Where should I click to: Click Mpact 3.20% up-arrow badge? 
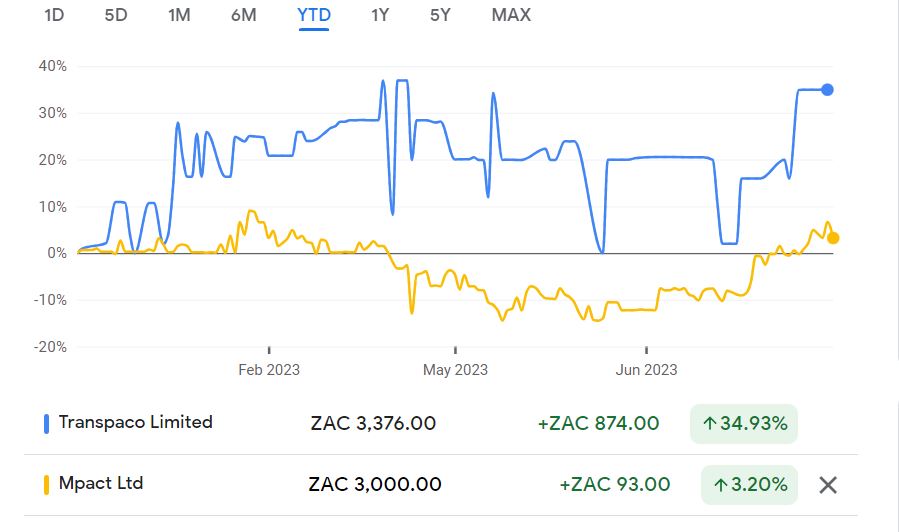click(749, 485)
